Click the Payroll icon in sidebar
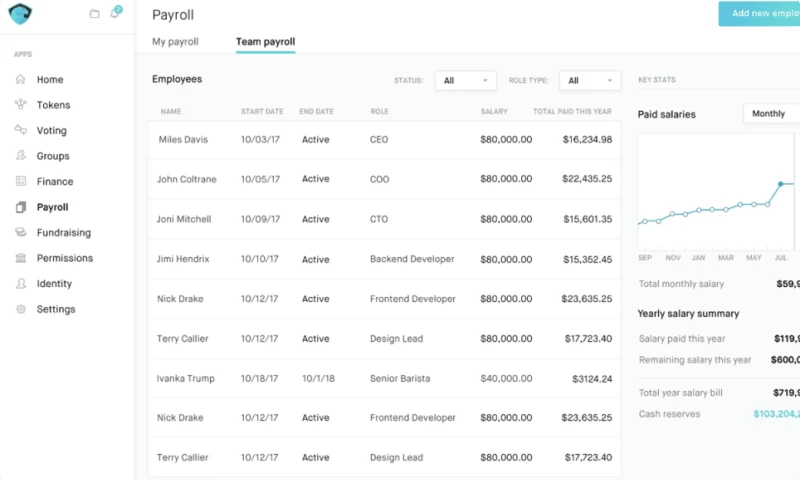Image resolution: width=800 pixels, height=480 pixels. pyautogui.click(x=20, y=207)
